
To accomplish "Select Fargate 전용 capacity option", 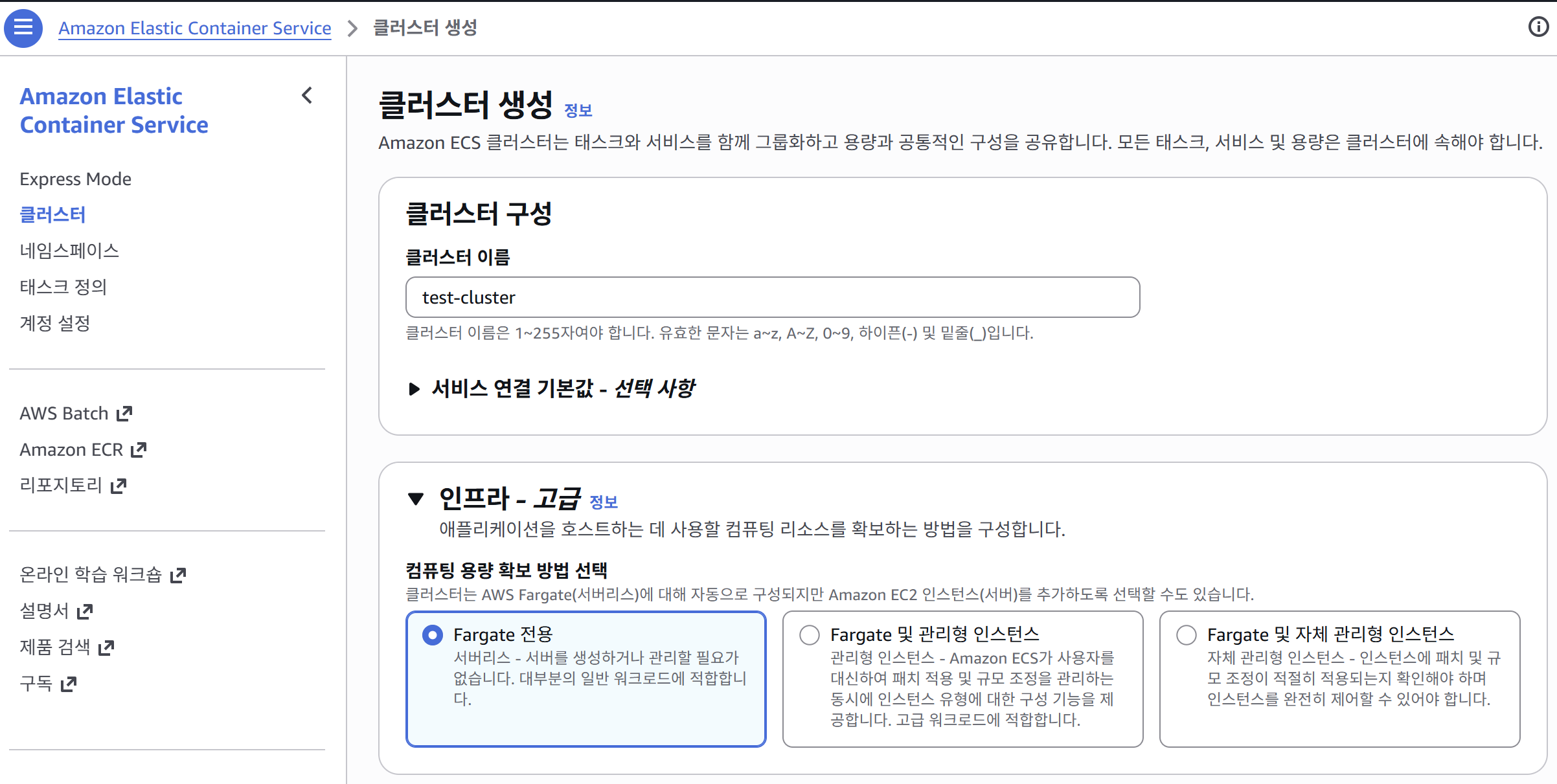I will coord(432,635).
